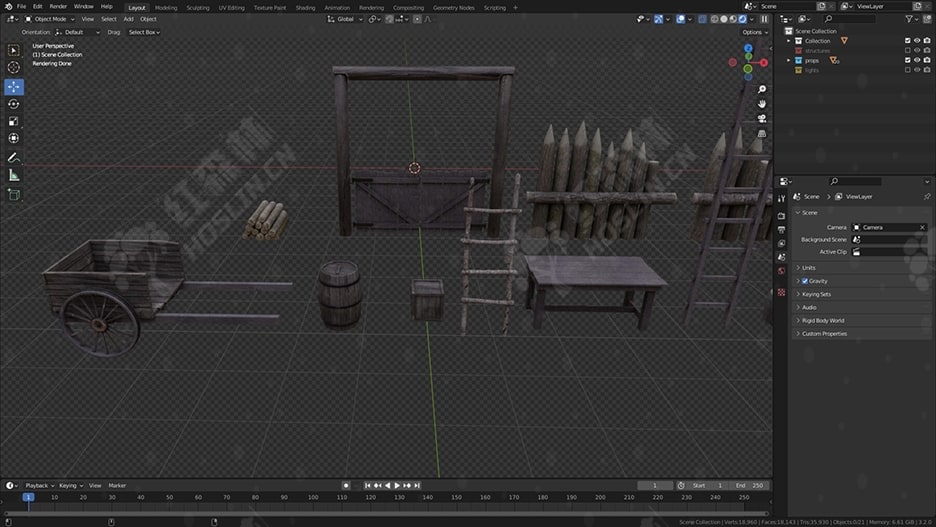Click the Blender logo menu icon
Screen dimensions: 936x527
[x=8, y=6]
